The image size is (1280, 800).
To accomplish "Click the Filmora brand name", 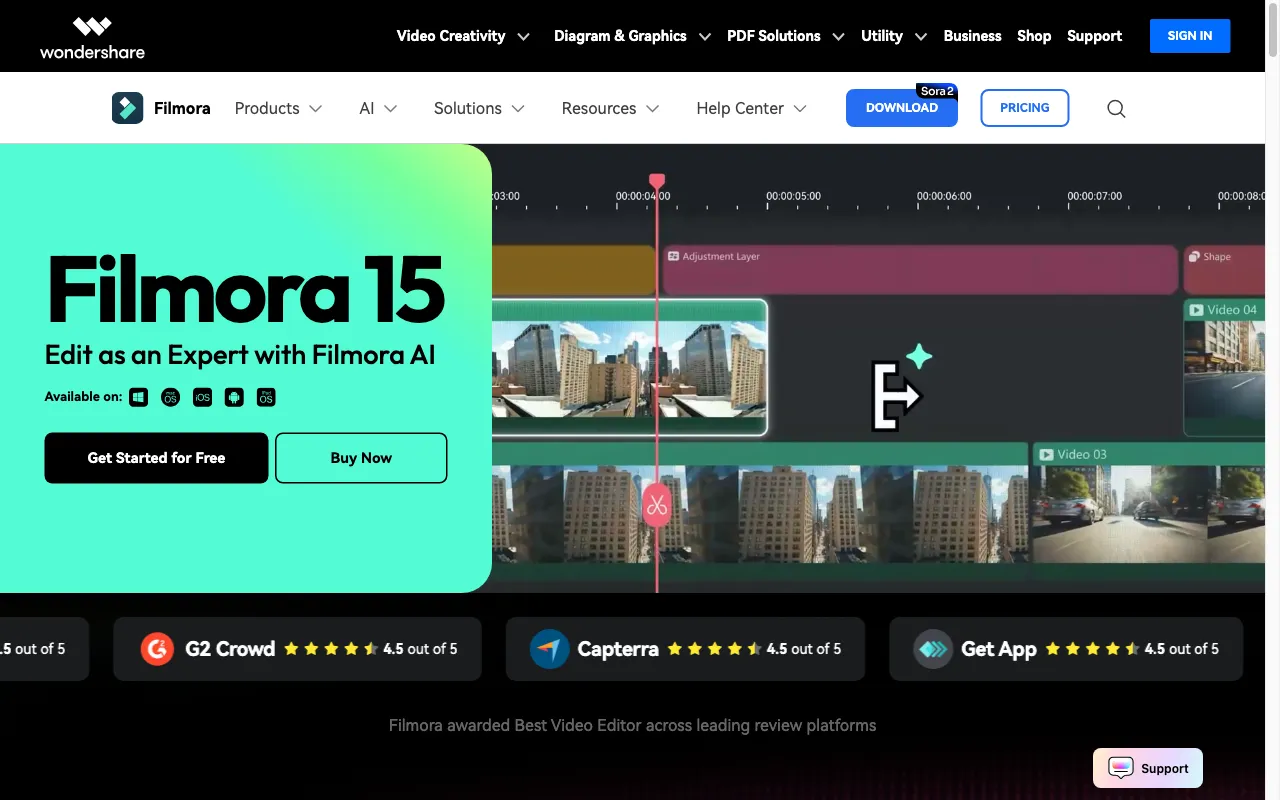I will (x=182, y=108).
